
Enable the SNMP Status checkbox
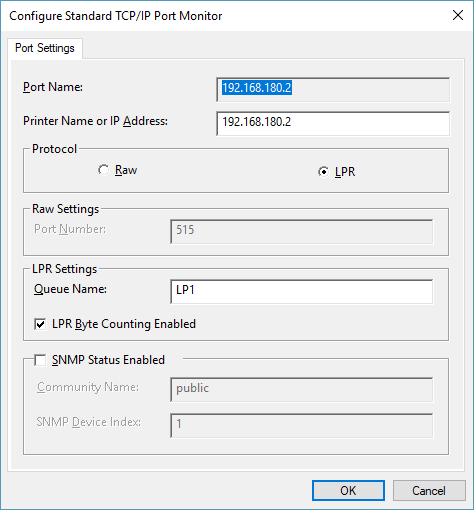tap(40, 360)
